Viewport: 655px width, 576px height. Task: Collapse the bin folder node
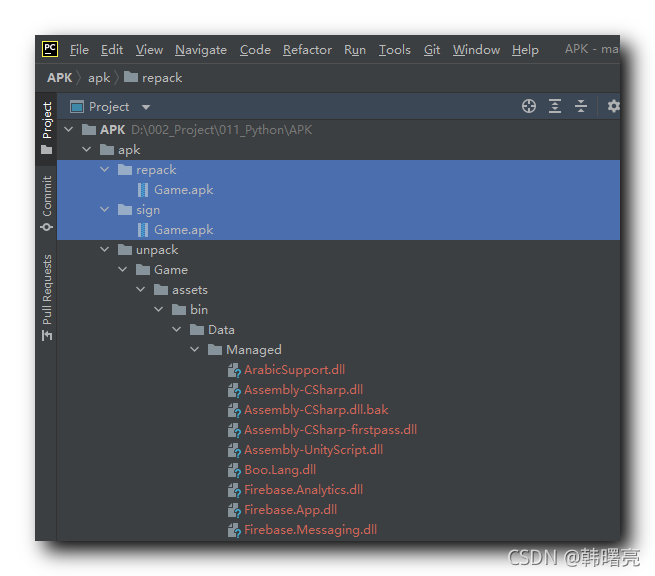[x=158, y=310]
